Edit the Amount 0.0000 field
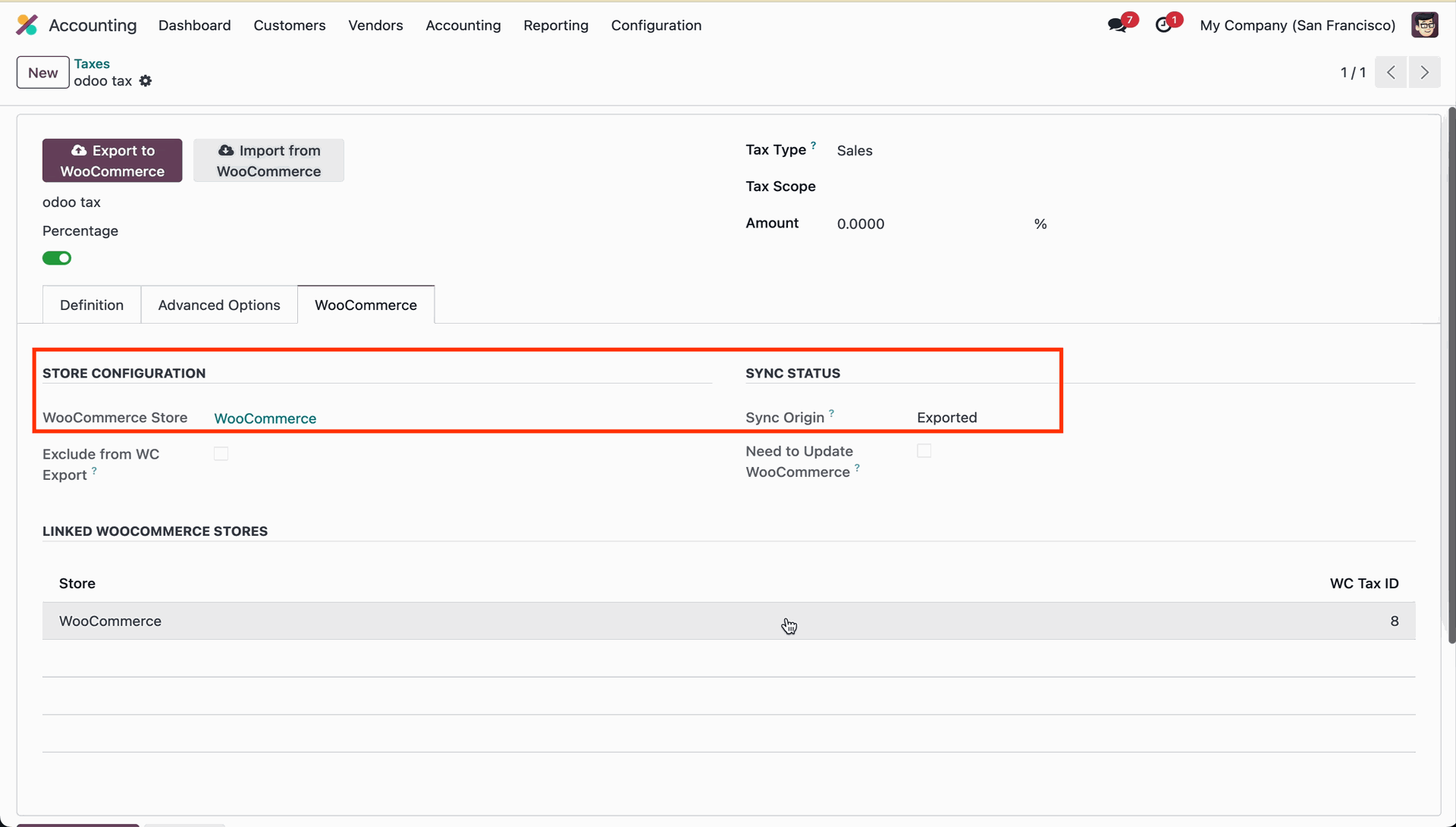The width and height of the screenshot is (1456, 827). click(861, 224)
